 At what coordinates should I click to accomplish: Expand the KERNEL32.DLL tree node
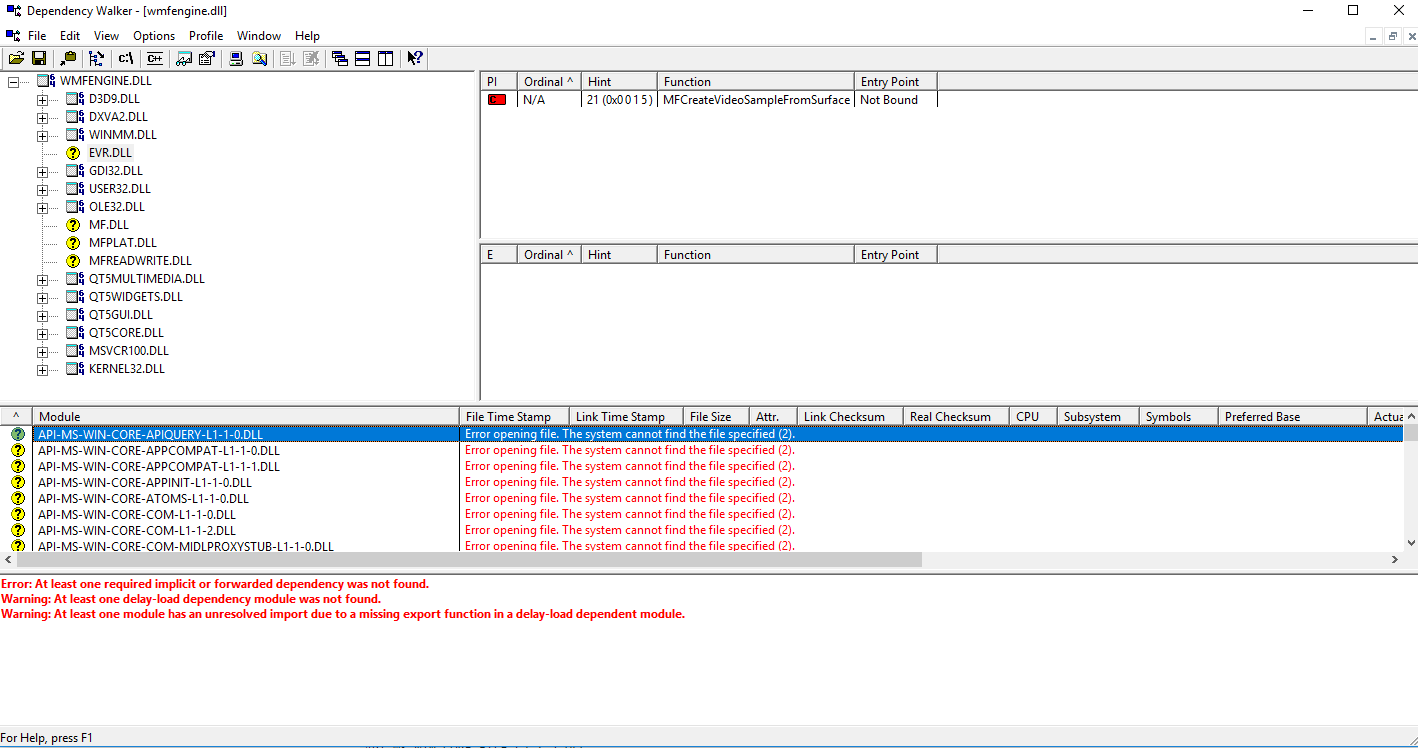click(42, 370)
